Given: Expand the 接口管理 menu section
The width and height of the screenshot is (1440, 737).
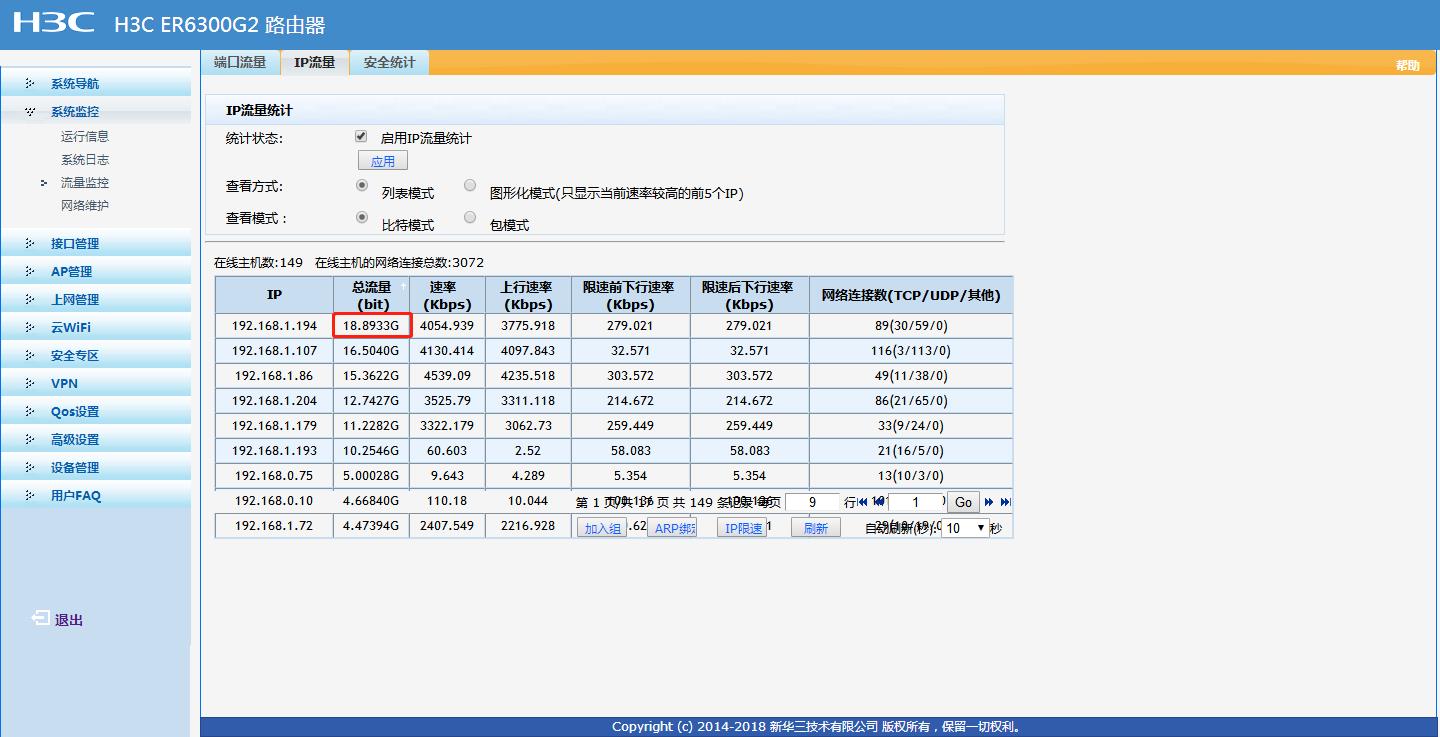Looking at the screenshot, I should click(x=75, y=244).
